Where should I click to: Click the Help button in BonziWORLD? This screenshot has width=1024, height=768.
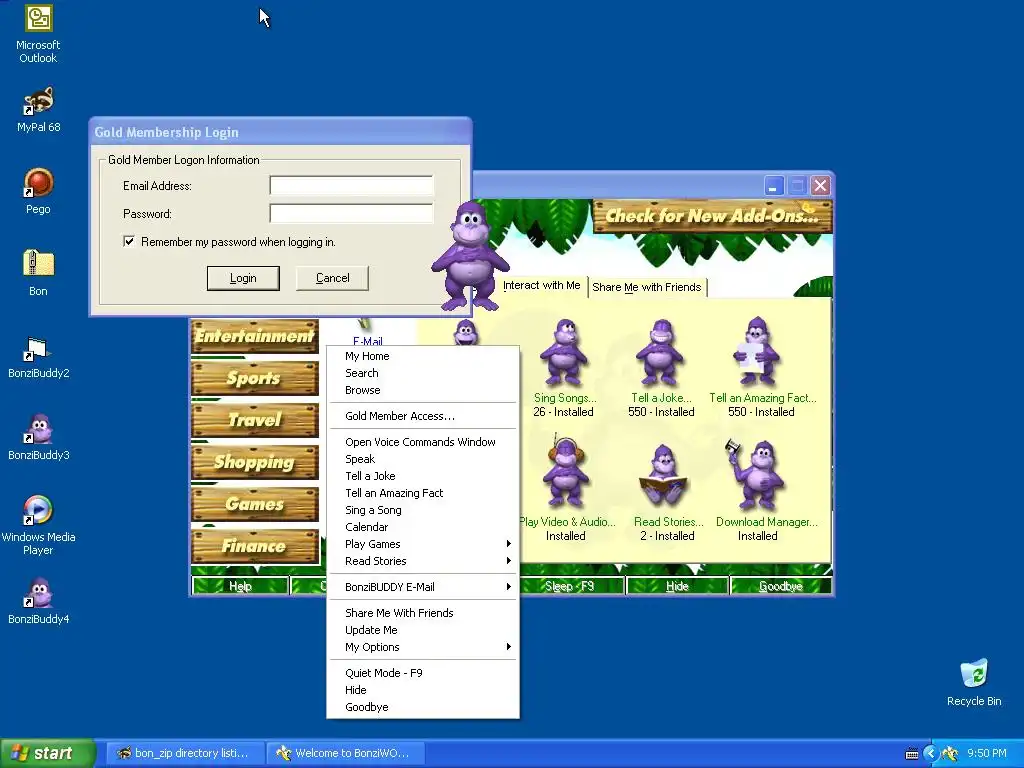coord(240,586)
